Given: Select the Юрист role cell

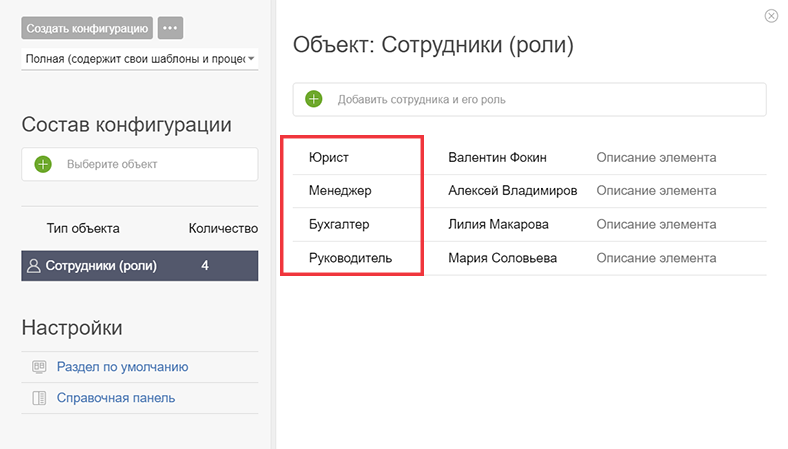Looking at the screenshot, I should pos(329,157).
